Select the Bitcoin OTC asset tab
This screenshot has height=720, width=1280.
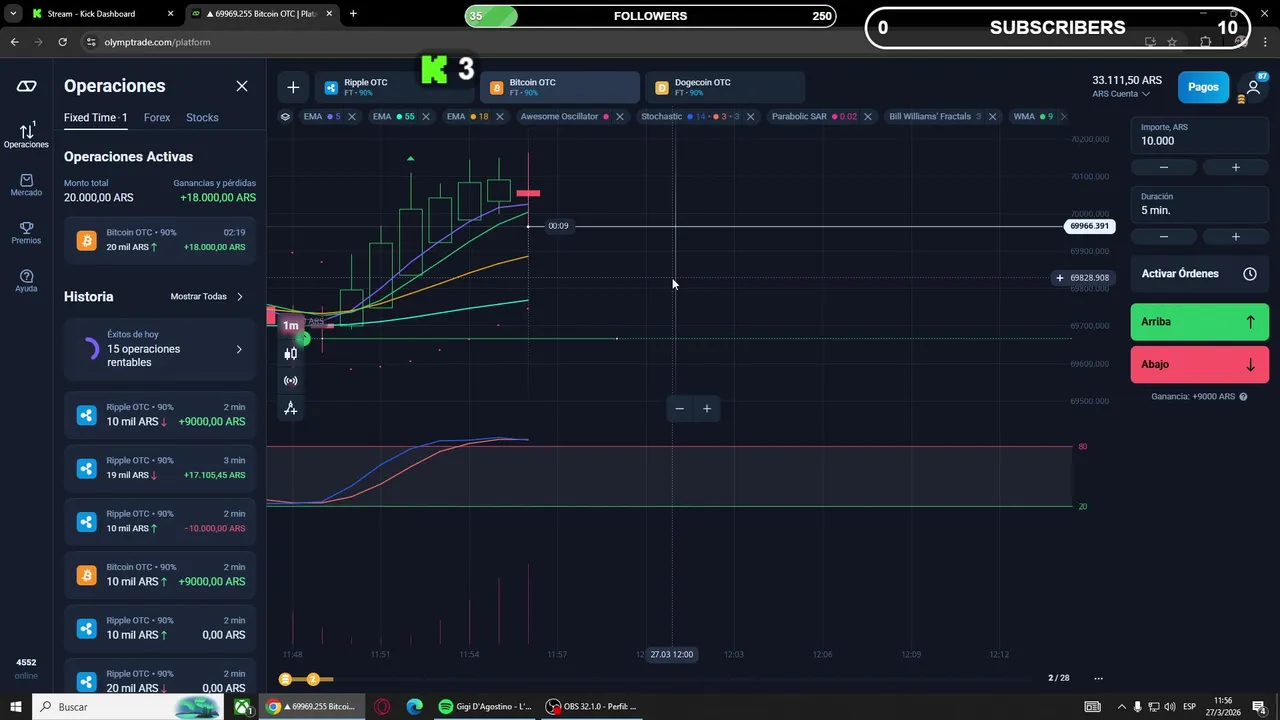pyautogui.click(x=559, y=88)
